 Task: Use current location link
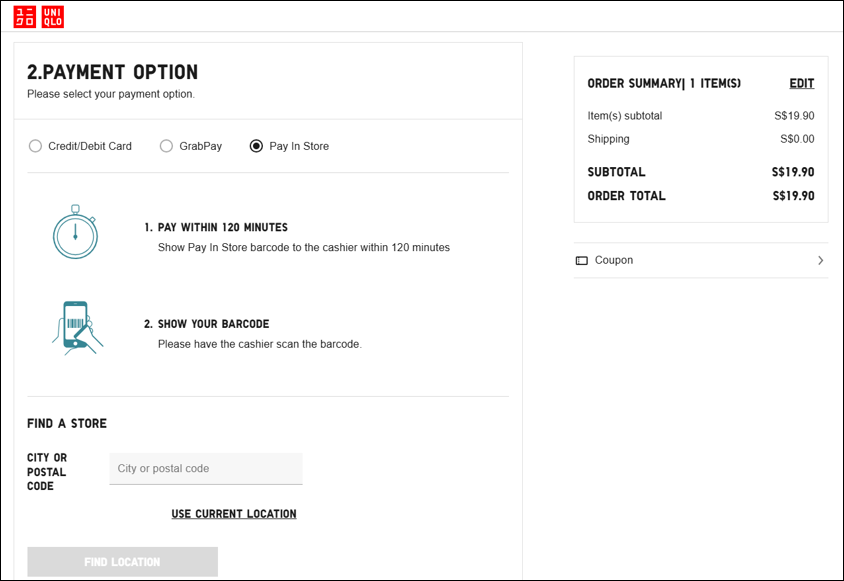234,514
